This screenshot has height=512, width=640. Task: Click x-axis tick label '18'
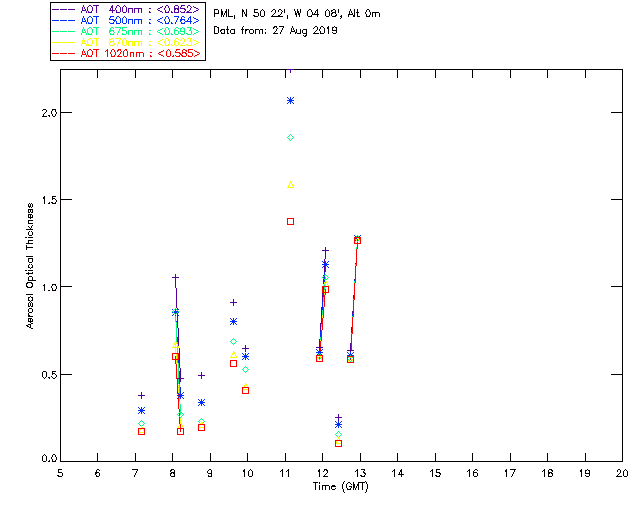pyautogui.click(x=547, y=473)
